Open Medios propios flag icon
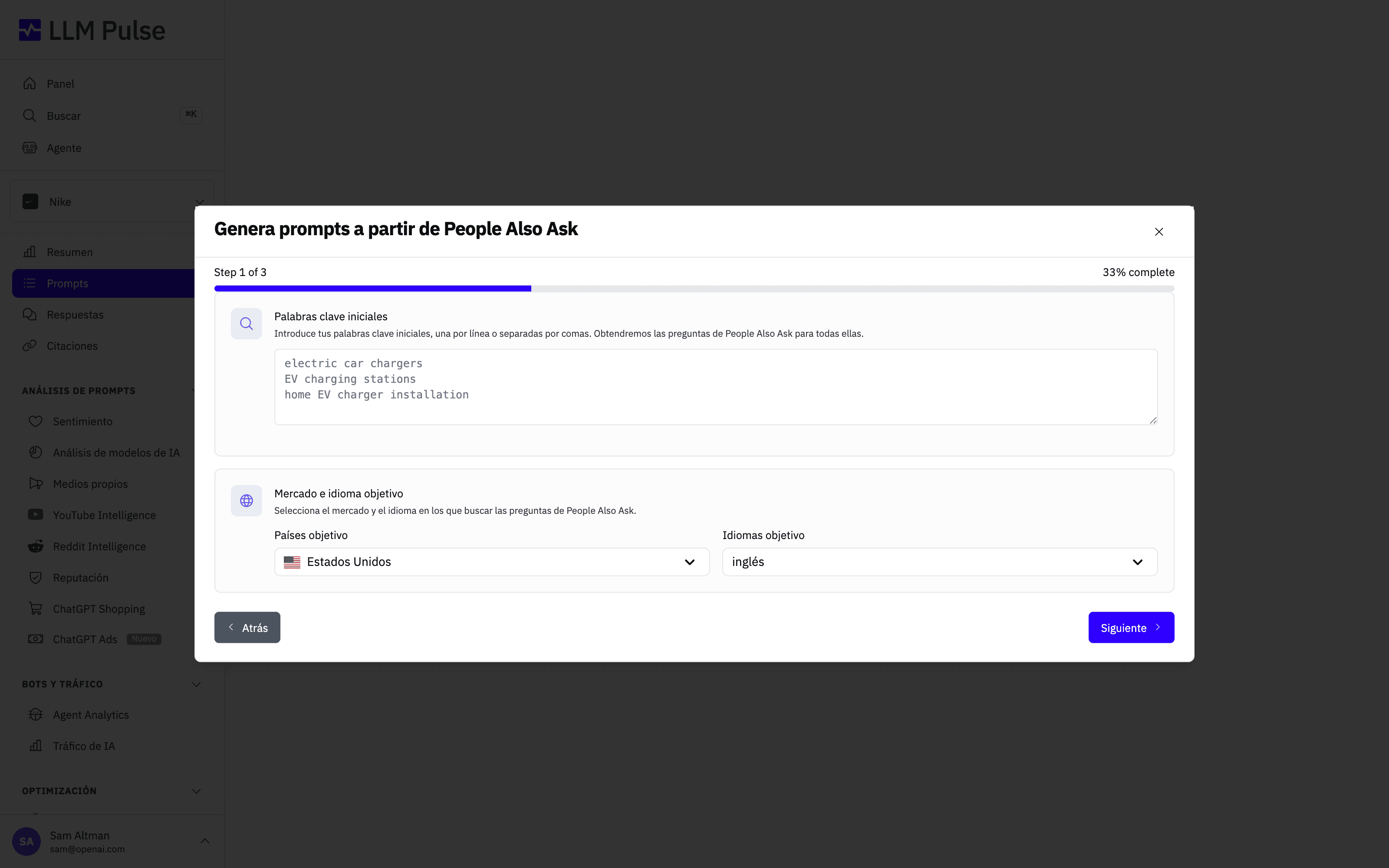 tap(36, 484)
